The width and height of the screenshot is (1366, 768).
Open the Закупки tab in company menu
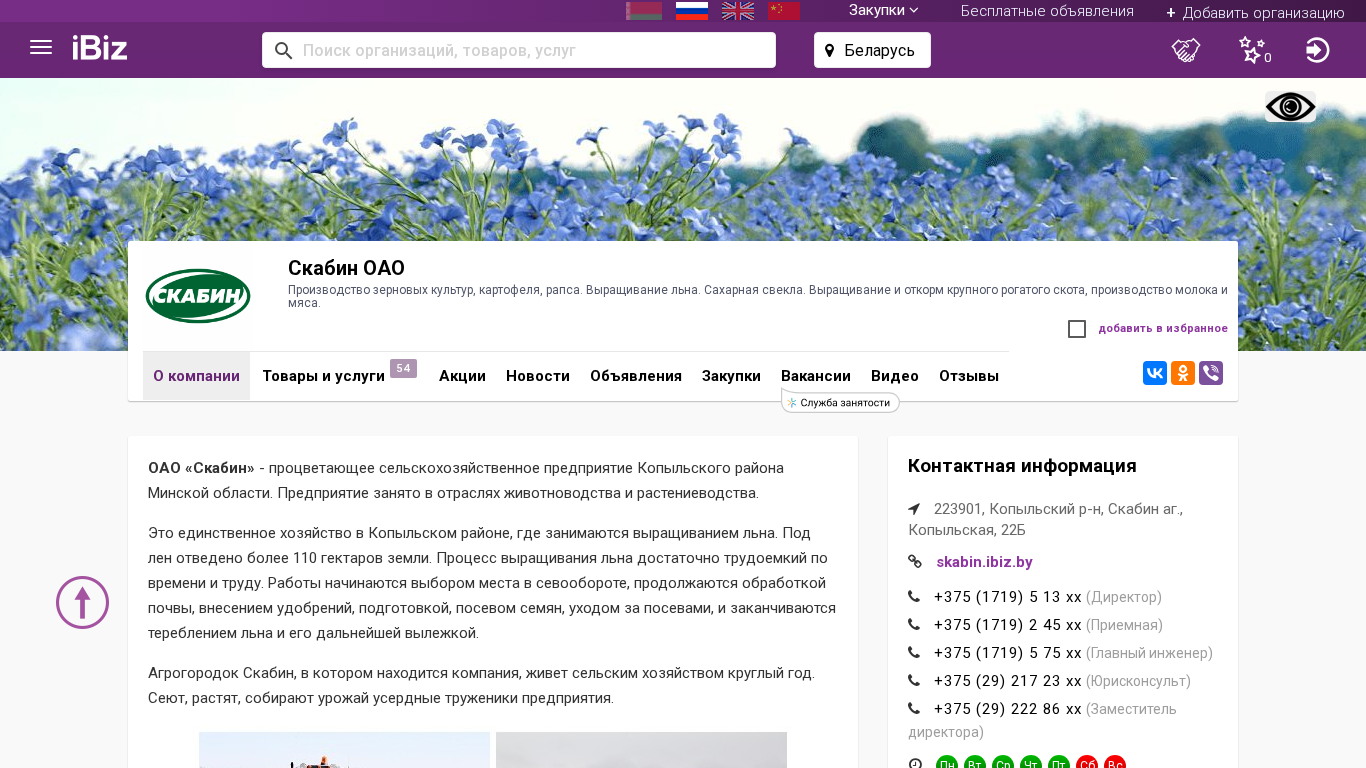coord(731,376)
